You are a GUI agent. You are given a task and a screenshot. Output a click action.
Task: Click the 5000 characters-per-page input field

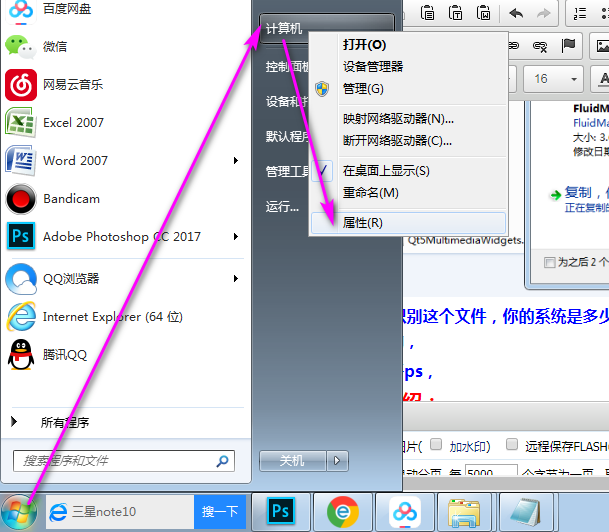click(491, 471)
